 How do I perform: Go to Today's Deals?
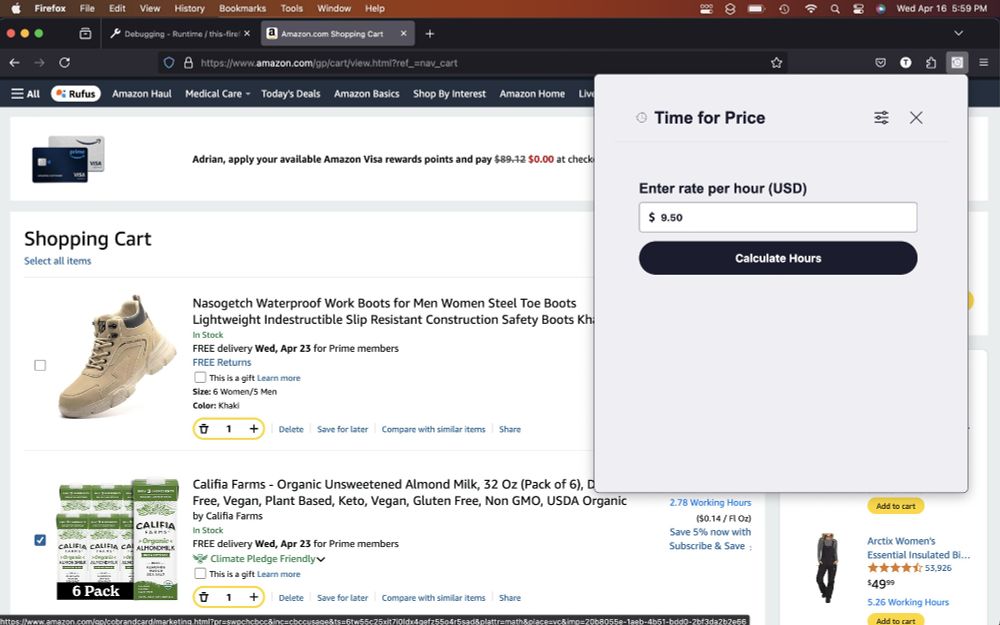point(291,94)
